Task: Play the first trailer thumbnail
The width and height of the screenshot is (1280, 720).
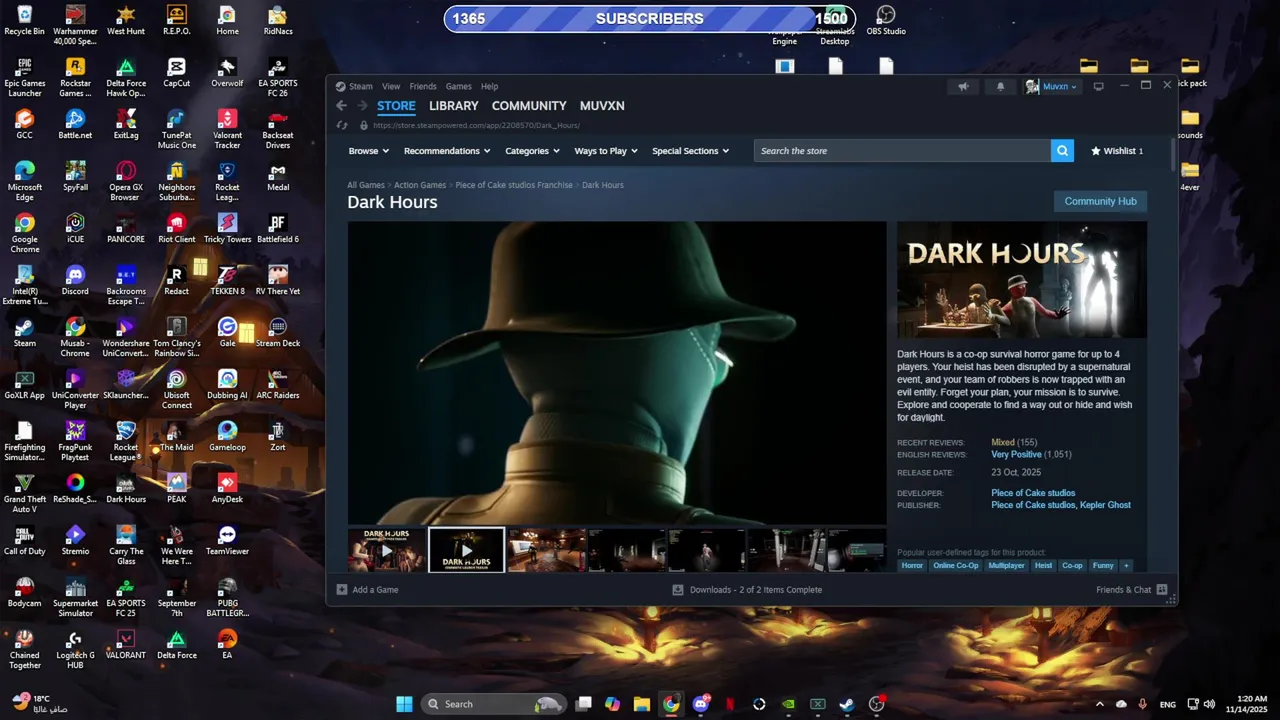Action: point(387,550)
